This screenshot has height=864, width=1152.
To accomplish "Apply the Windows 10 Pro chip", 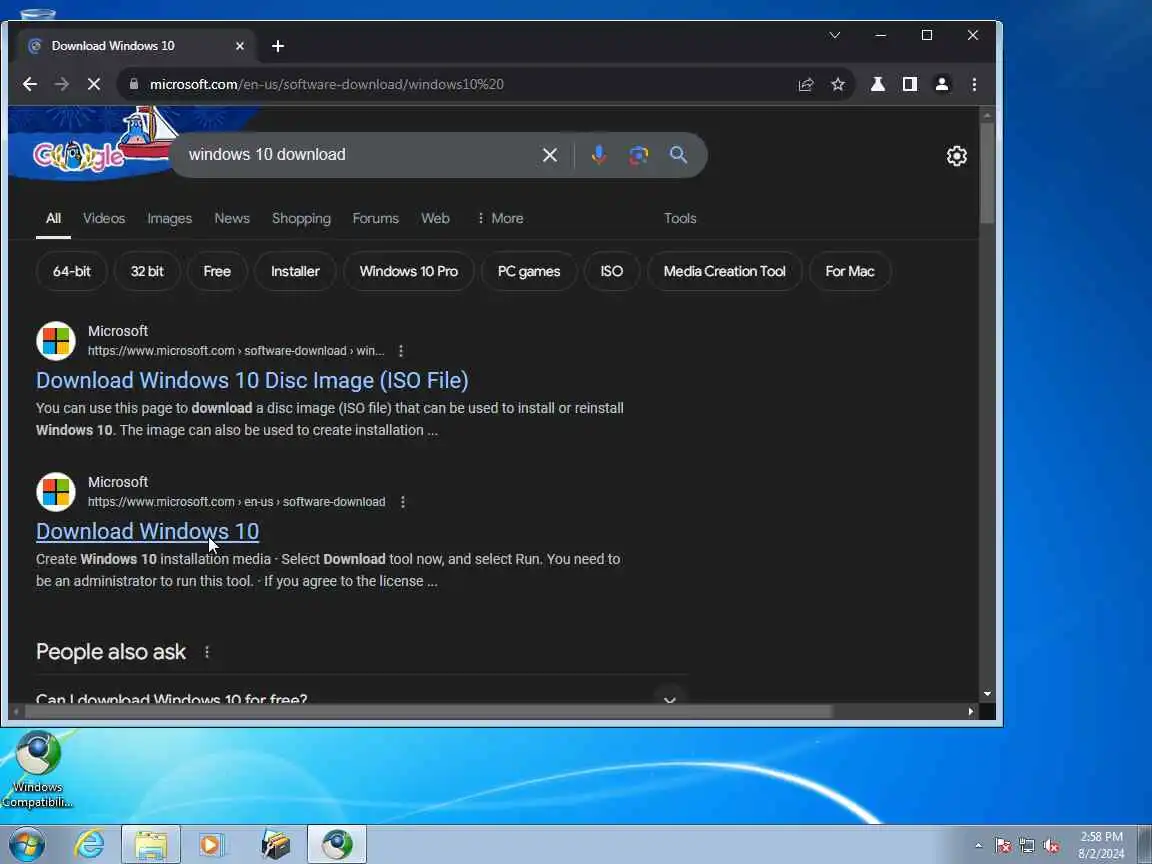I will coord(408,271).
